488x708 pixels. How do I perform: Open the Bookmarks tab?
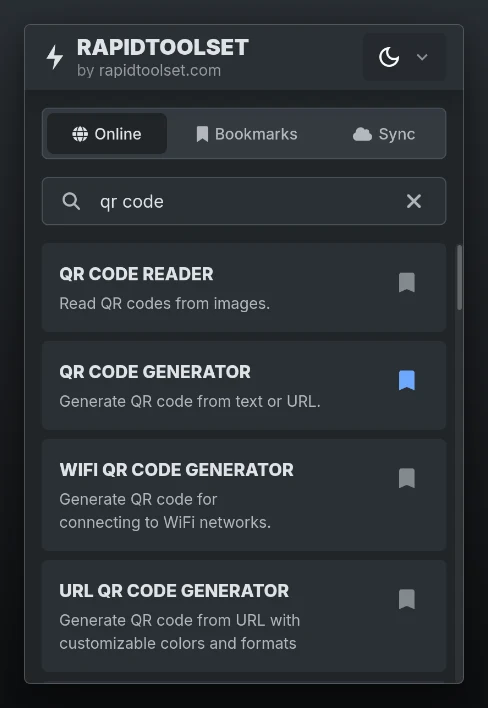click(246, 134)
